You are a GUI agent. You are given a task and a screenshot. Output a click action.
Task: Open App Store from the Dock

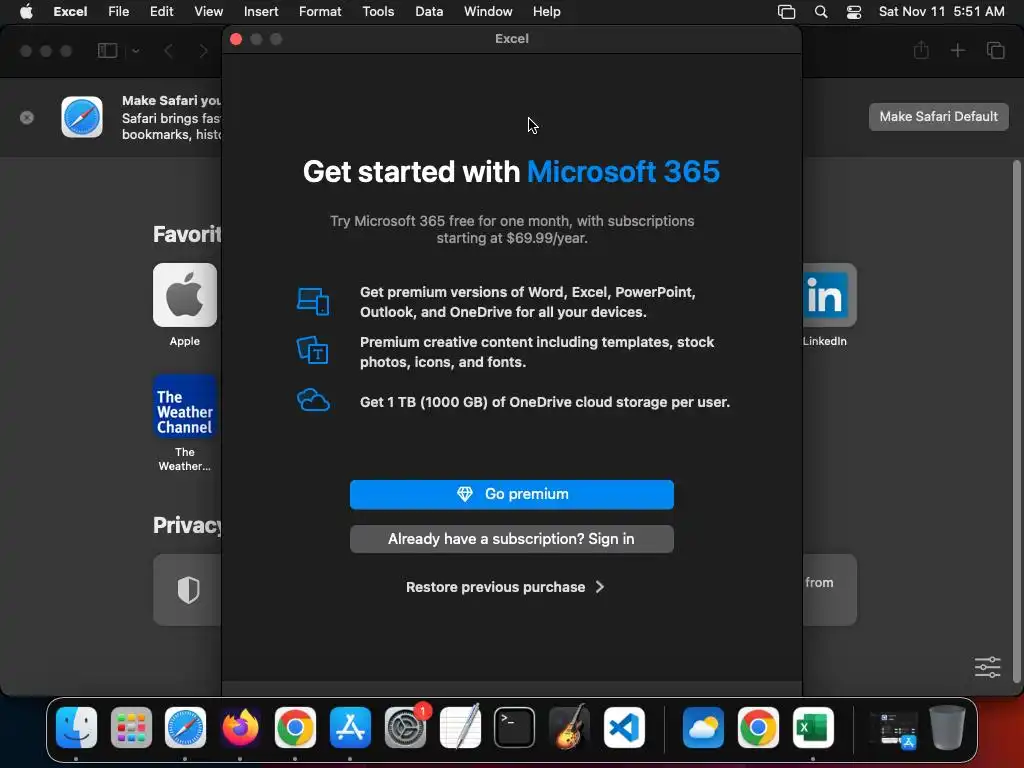tap(350, 728)
